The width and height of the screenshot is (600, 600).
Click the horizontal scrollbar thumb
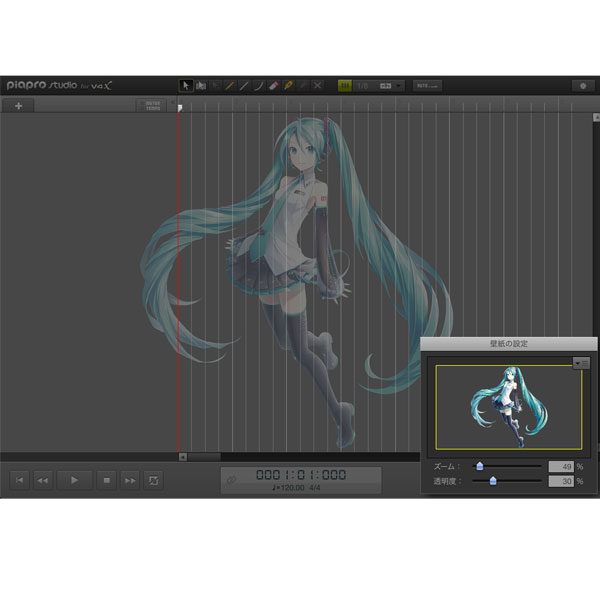[x=204, y=457]
